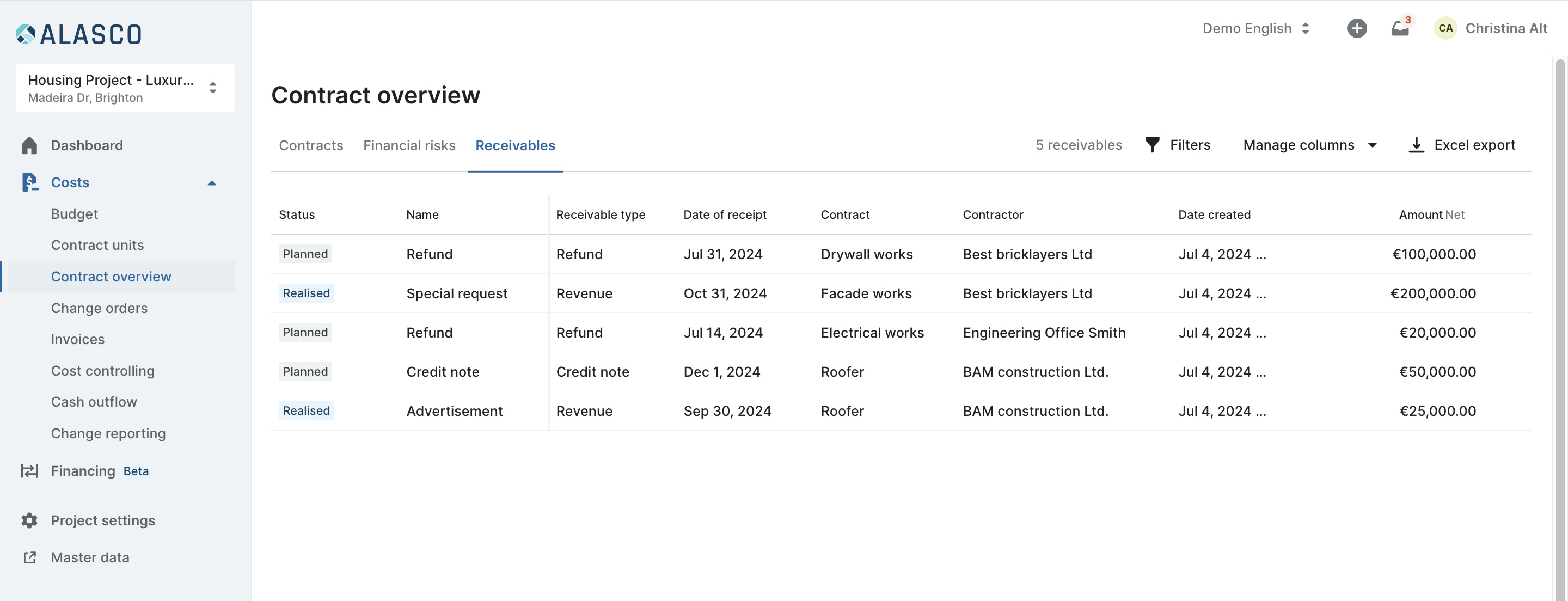Click the Contractor column header
The image size is (1568, 601).
tap(993, 214)
